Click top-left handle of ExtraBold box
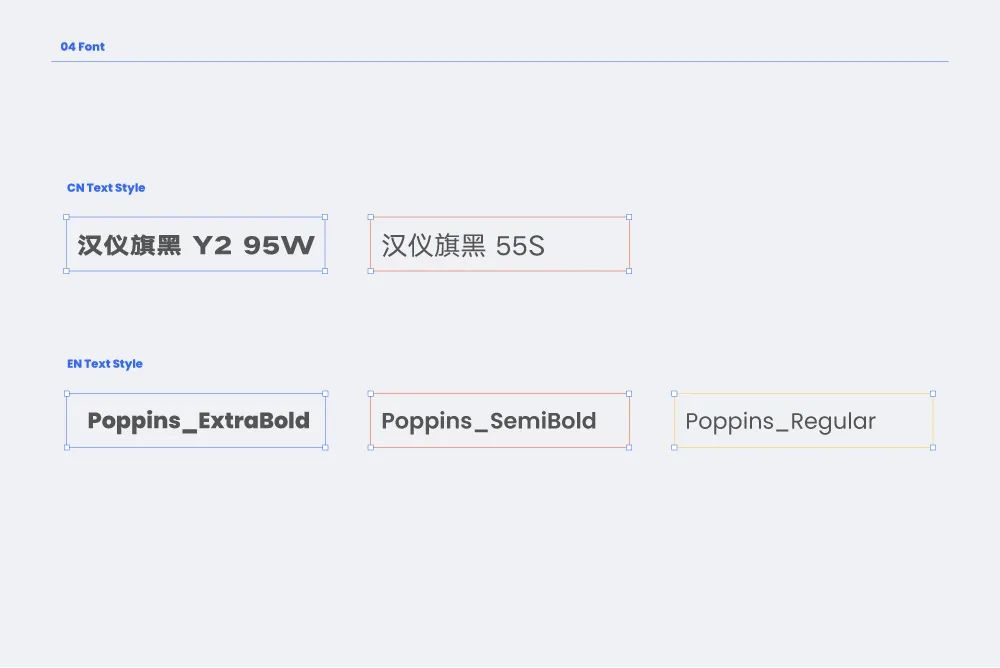 [x=67, y=394]
